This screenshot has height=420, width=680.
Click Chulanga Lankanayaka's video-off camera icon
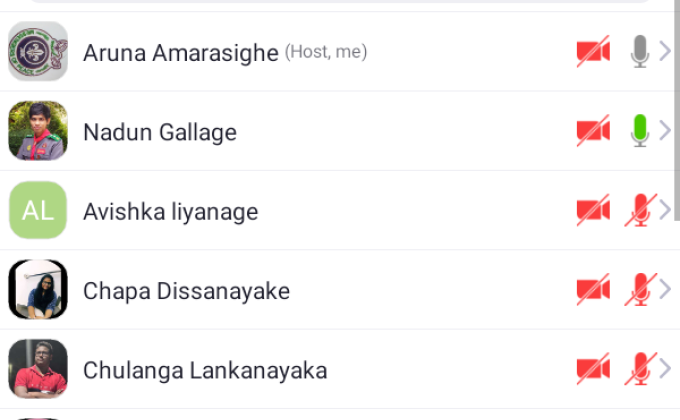pos(593,370)
